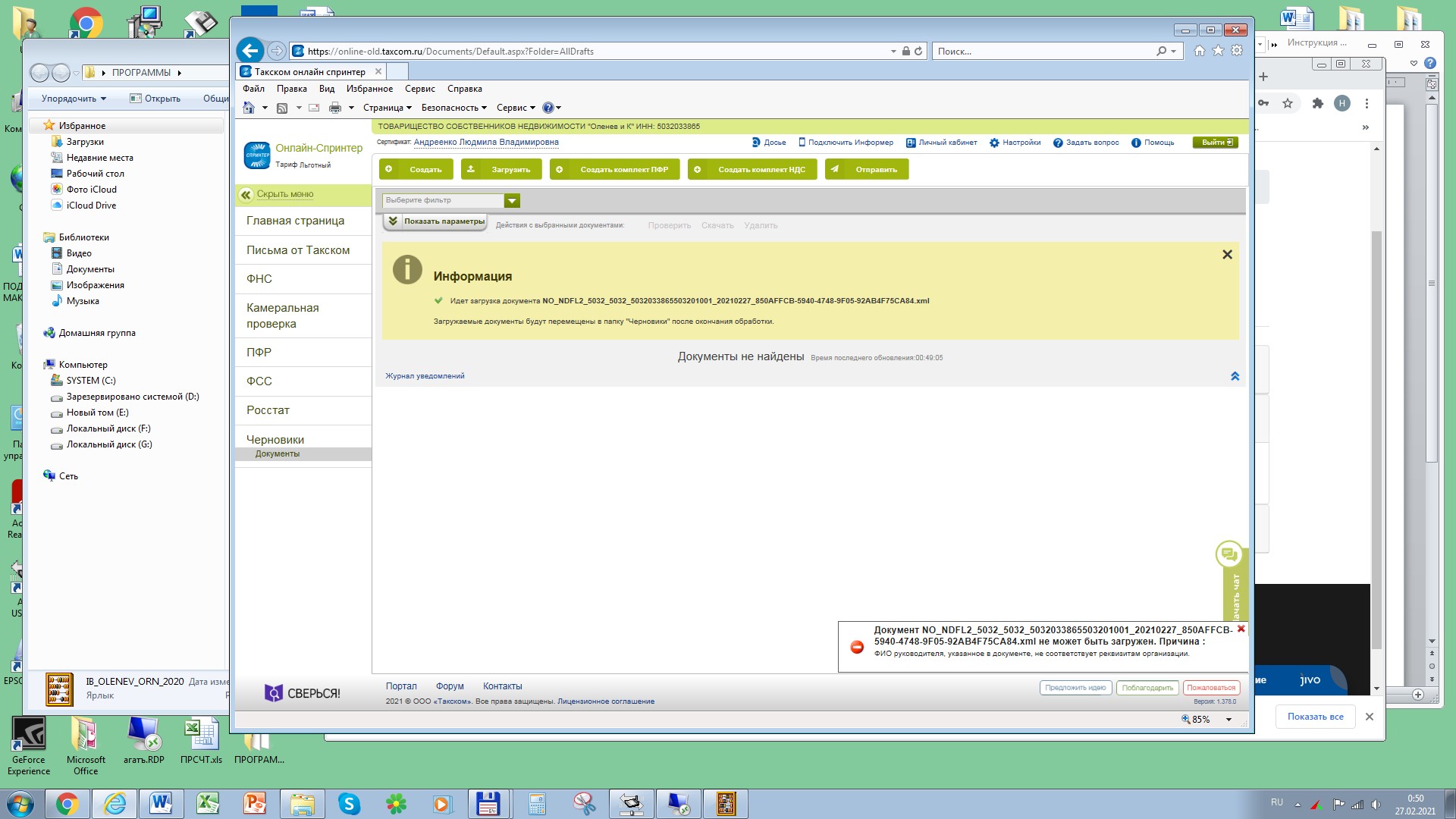Click Показать все in the Chrome window

(1315, 717)
